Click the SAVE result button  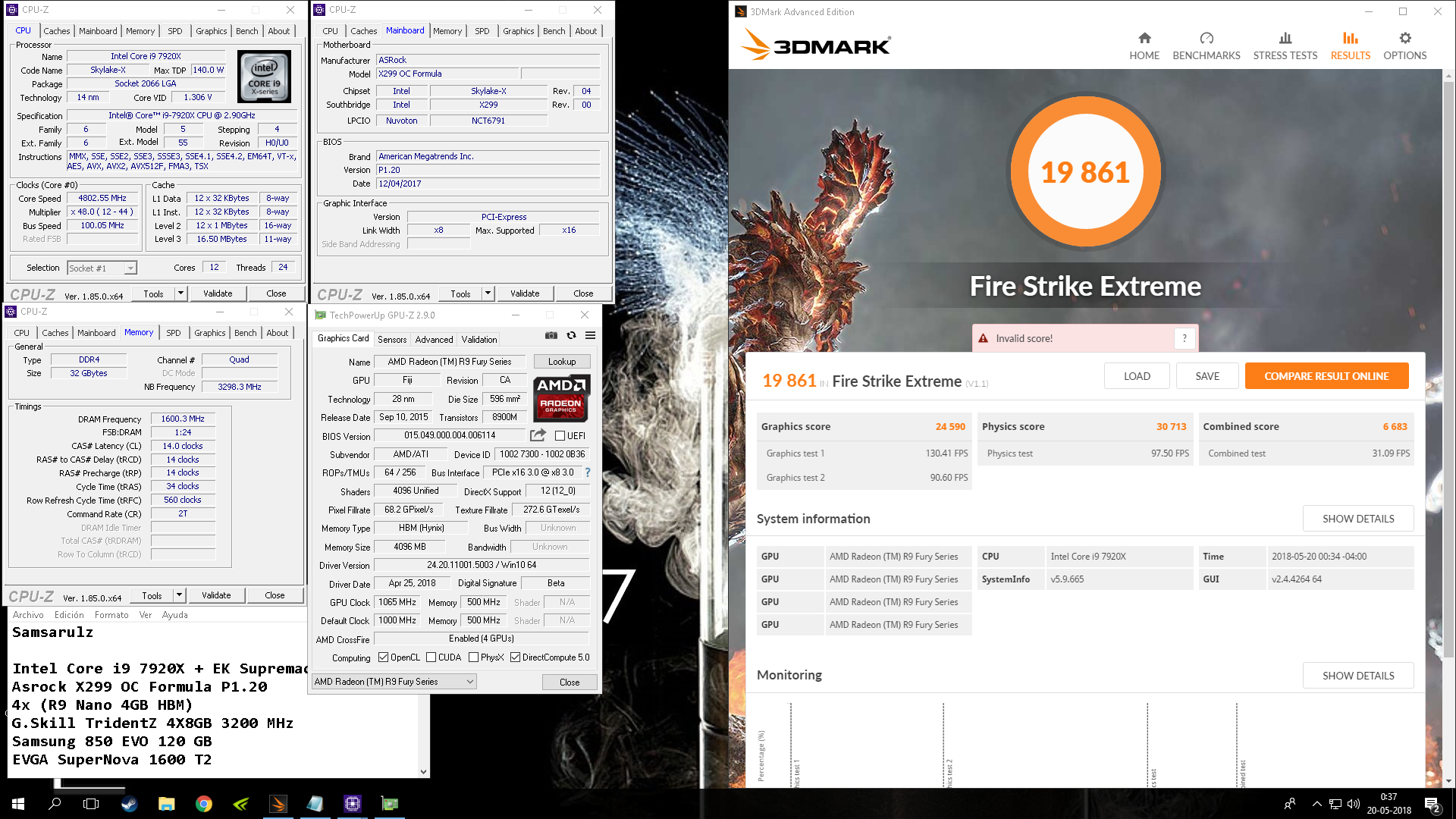click(x=1207, y=376)
